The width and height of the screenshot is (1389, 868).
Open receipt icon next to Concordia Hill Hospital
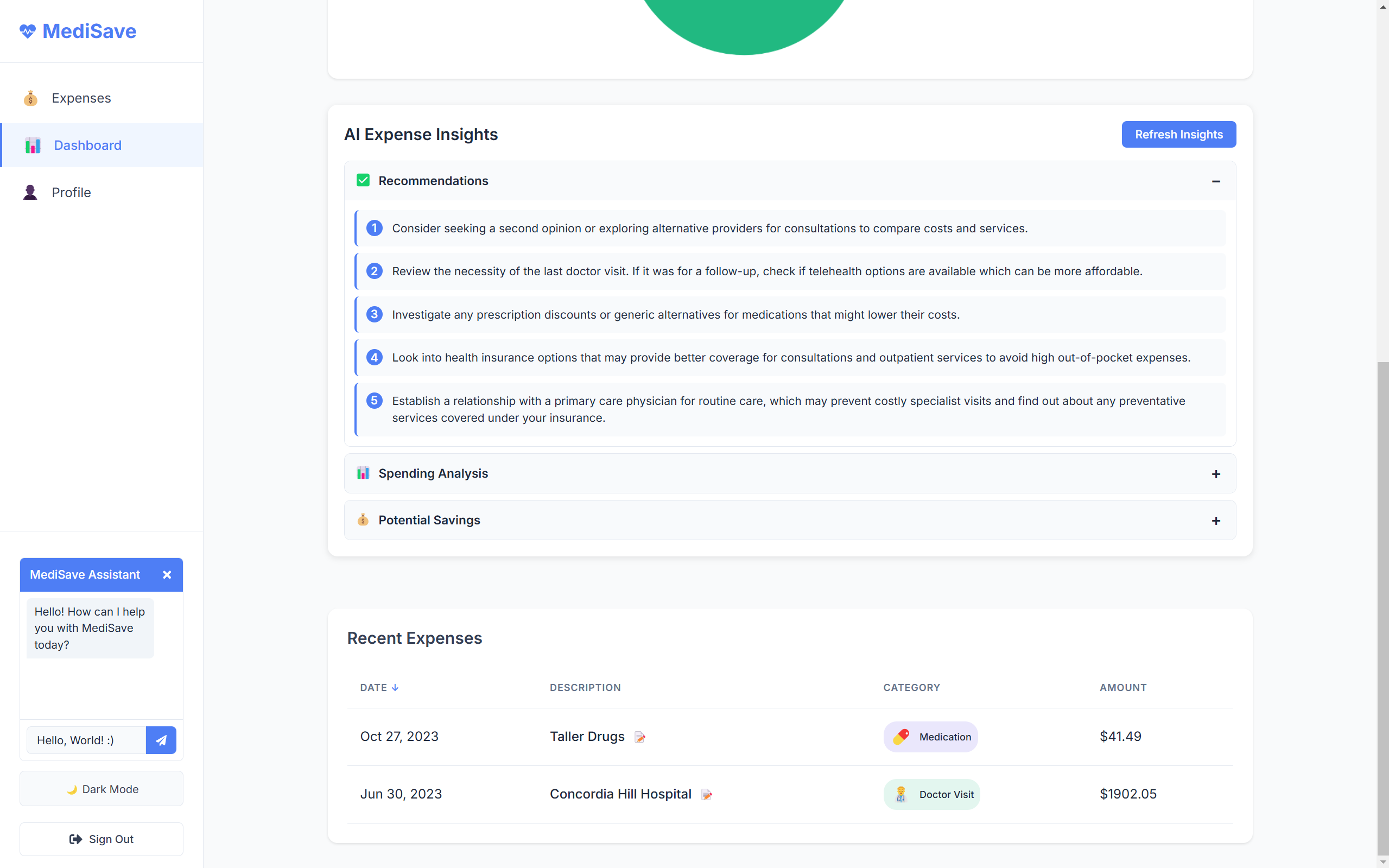click(707, 795)
